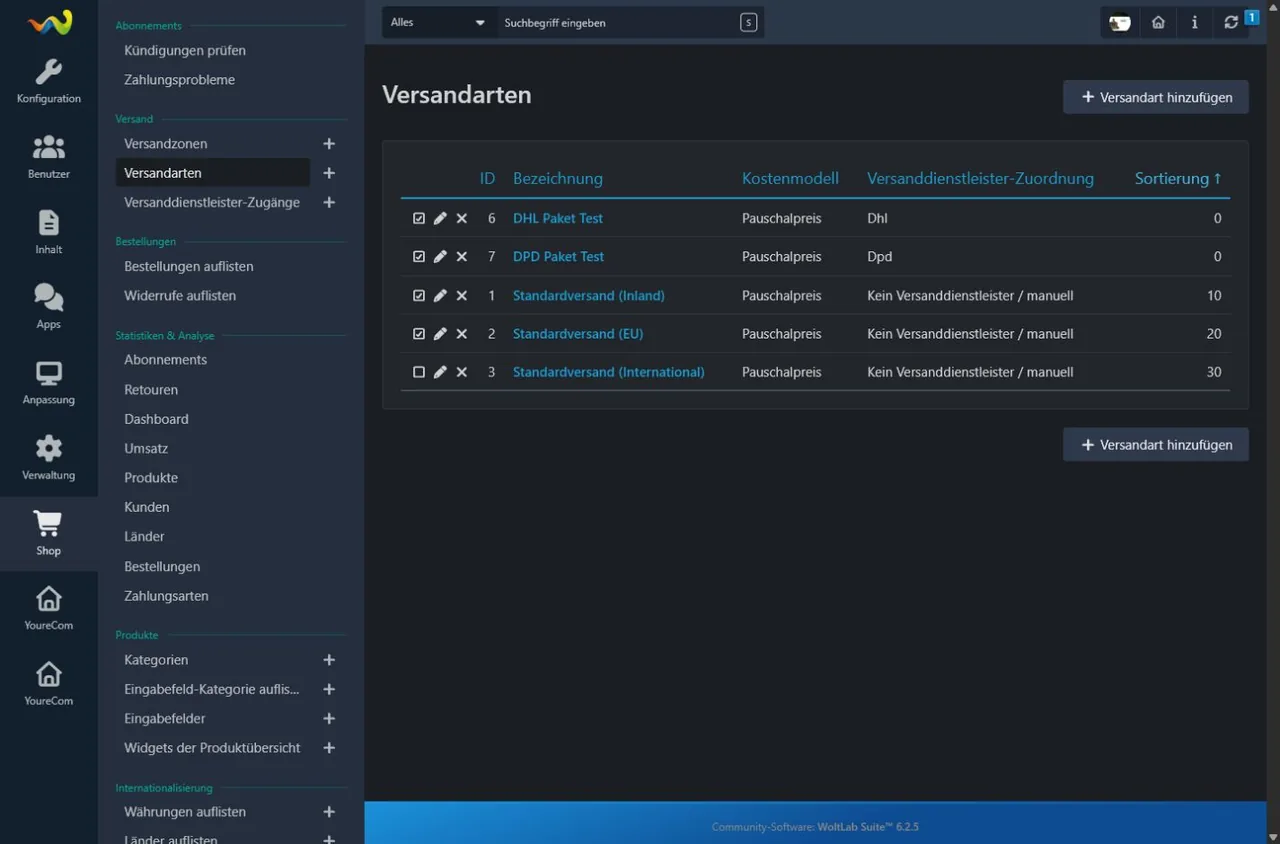Image resolution: width=1280 pixels, height=844 pixels.
Task: Open Standardversand (International) link
Action: (x=609, y=372)
